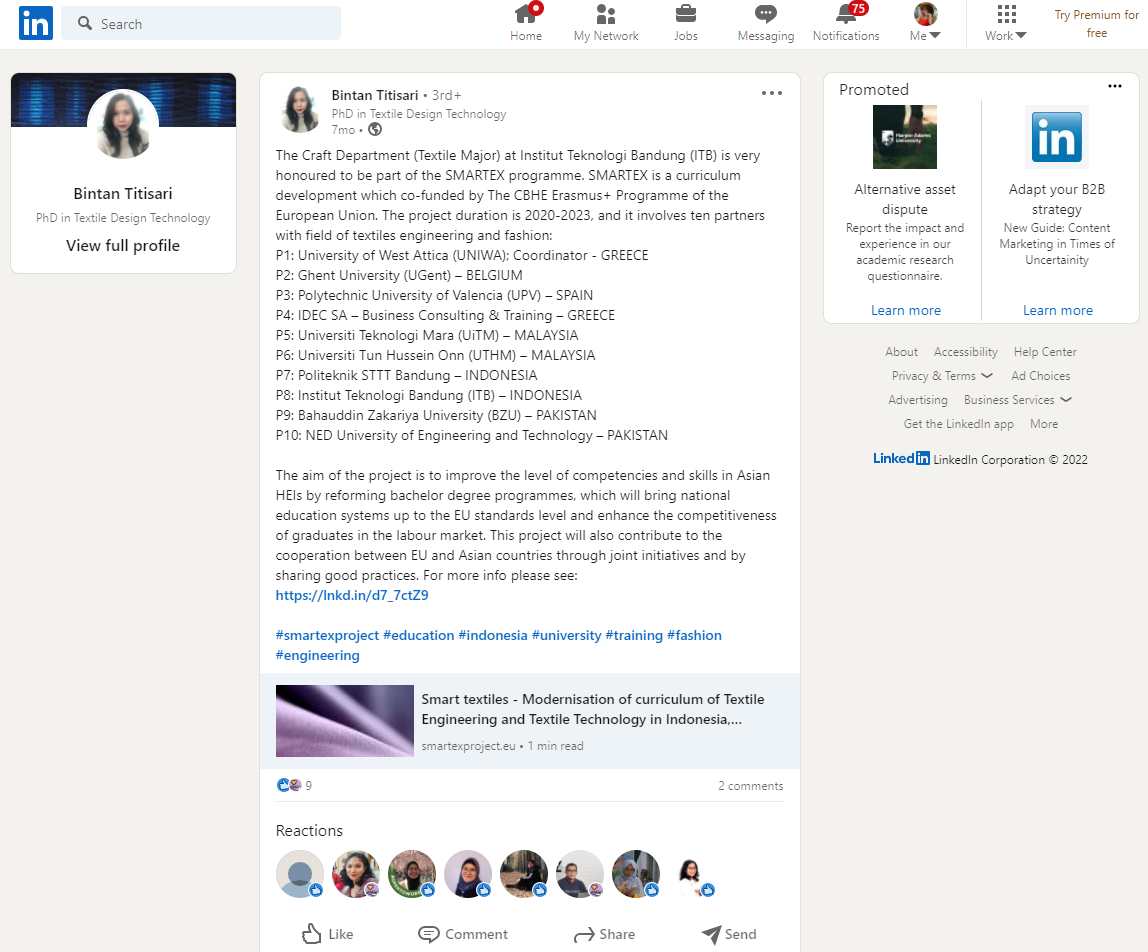Like the post
This screenshot has width=1148, height=952.
[x=327, y=934]
